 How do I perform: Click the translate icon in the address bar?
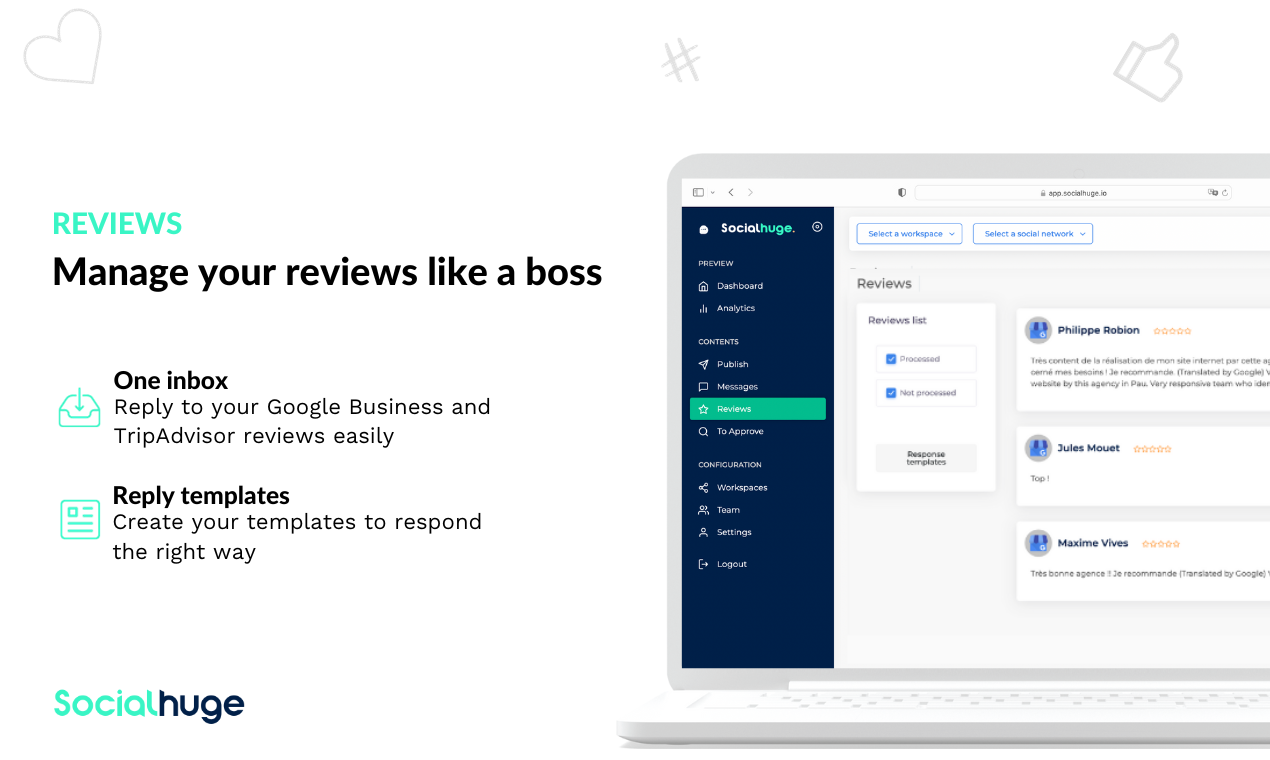pos(1213,192)
